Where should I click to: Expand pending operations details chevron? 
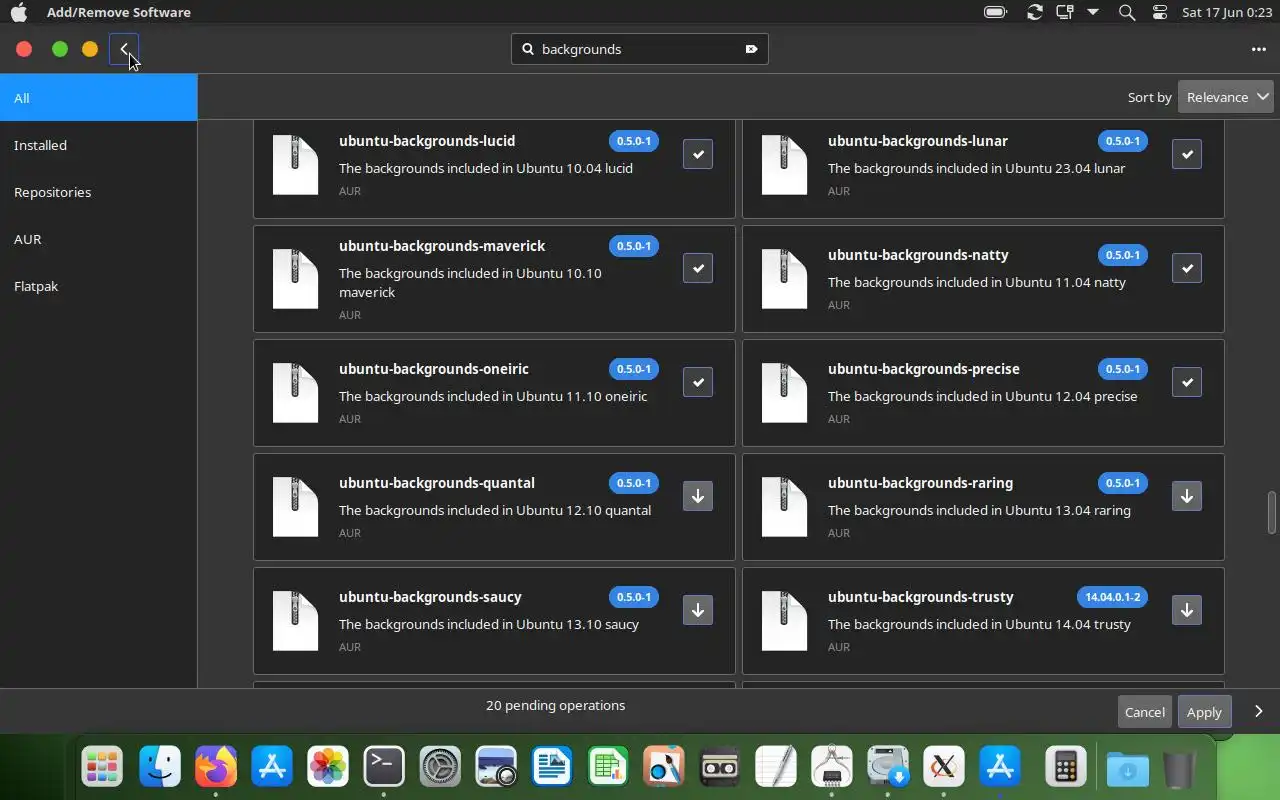[1258, 711]
